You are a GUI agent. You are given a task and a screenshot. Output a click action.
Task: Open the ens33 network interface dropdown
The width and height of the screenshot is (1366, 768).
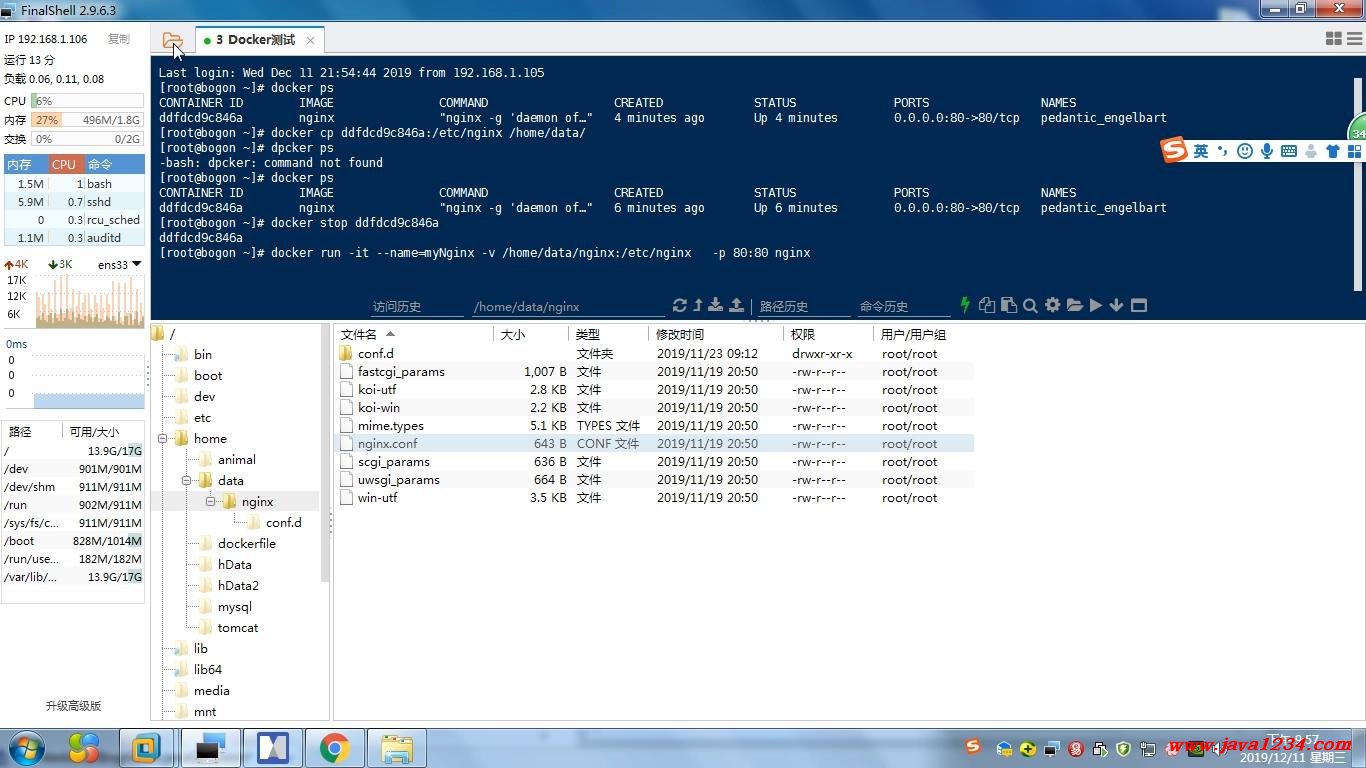pos(119,265)
